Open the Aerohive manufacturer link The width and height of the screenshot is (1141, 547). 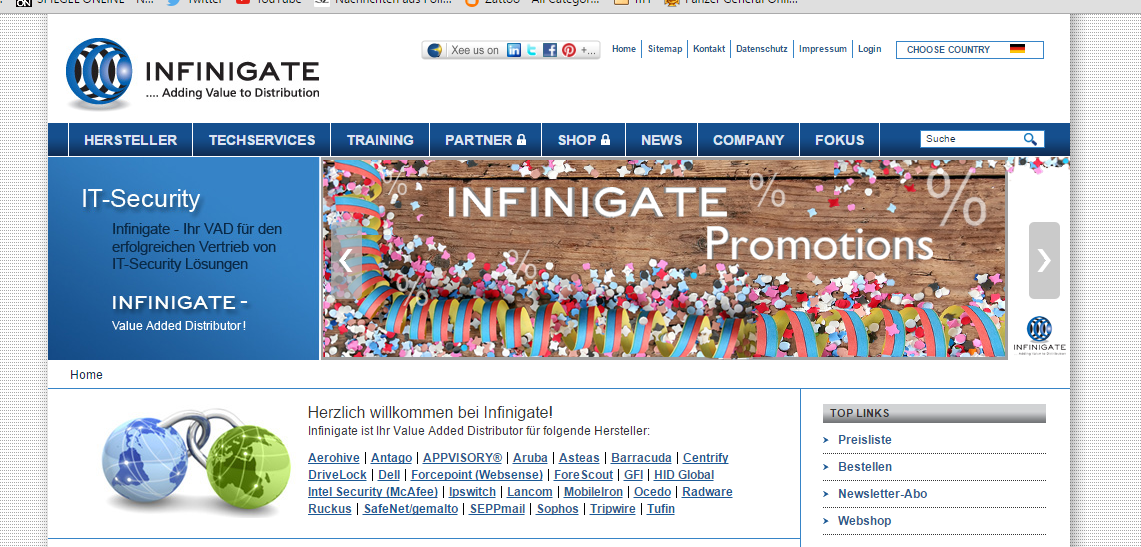tap(333, 458)
